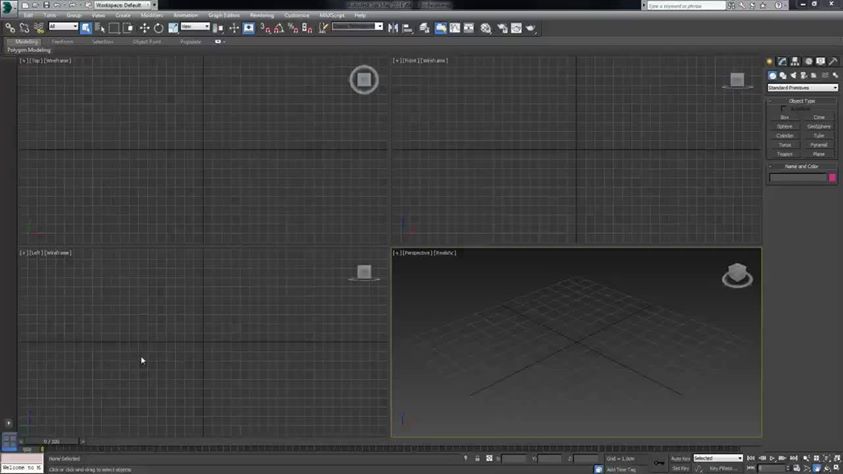843x474 pixels.
Task: Enable the AutoGrid checkbox
Action: point(783,109)
